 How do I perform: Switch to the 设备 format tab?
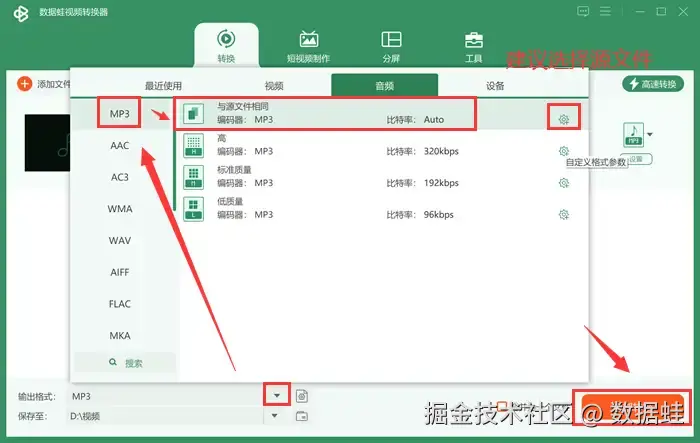[x=495, y=85]
